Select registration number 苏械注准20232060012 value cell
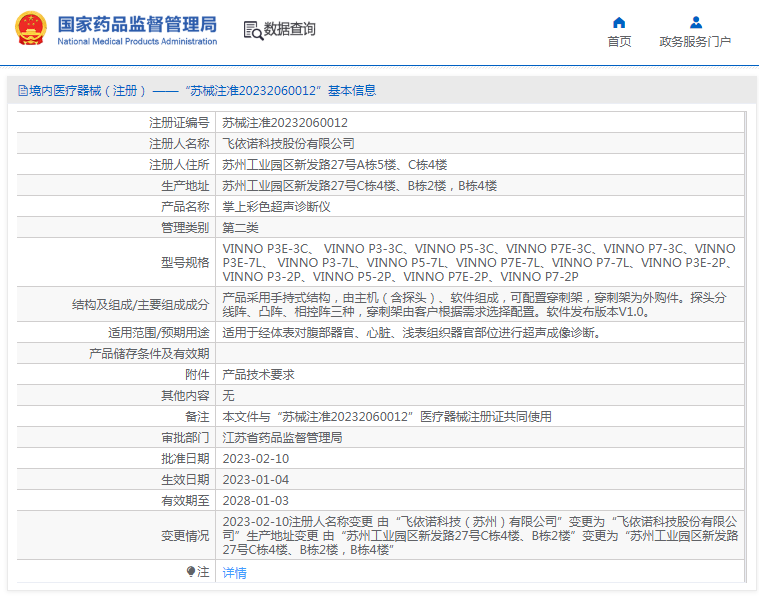 click(x=285, y=123)
